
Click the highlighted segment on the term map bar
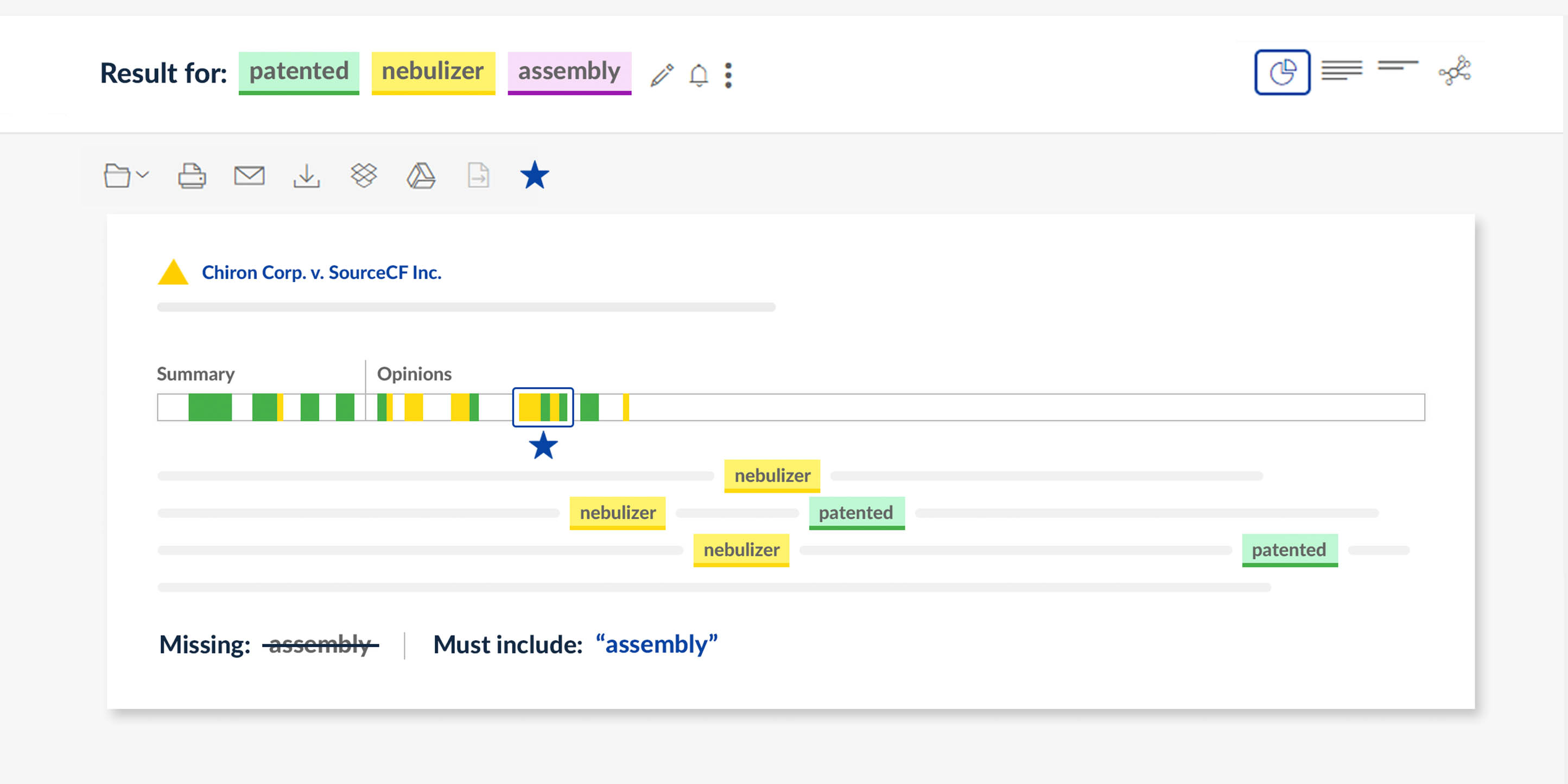pos(544,407)
